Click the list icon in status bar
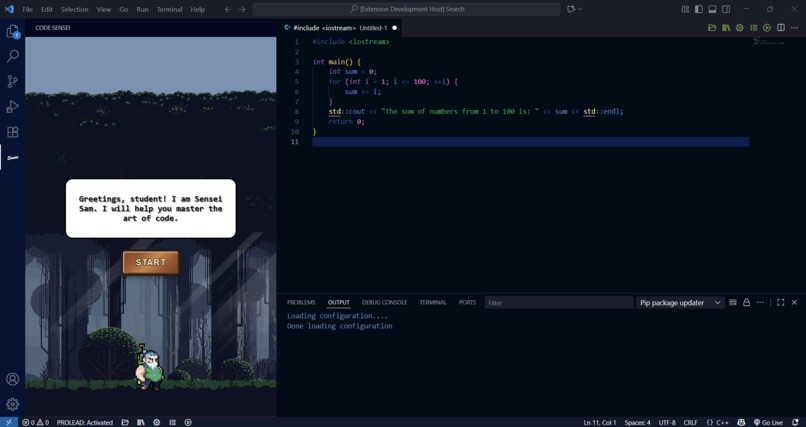This screenshot has height=427, width=806. (x=173, y=422)
